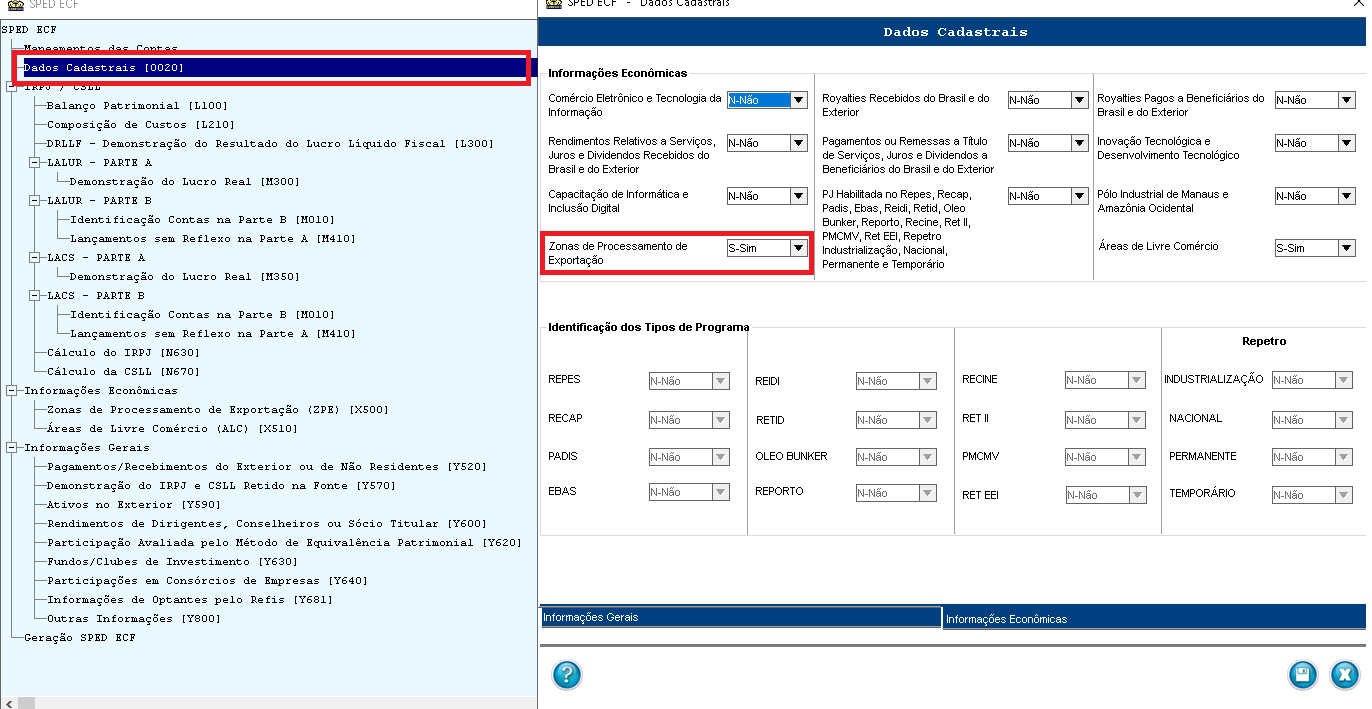Image resolution: width=1372 pixels, height=709 pixels.
Task: Collapse the IRPJ / CSLL tree node
Action: point(11,87)
